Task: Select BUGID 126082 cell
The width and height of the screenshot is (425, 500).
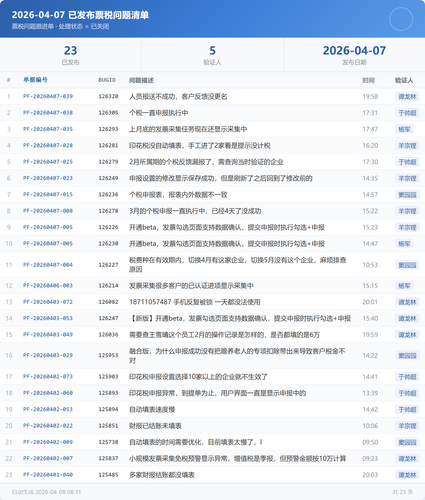Action: (108, 302)
